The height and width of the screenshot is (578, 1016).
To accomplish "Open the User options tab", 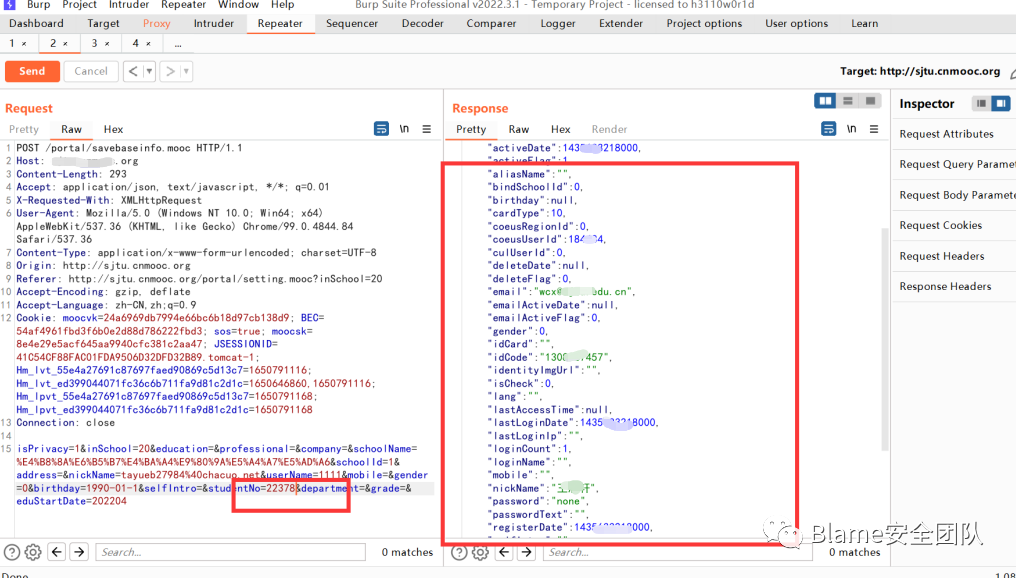I will [796, 23].
